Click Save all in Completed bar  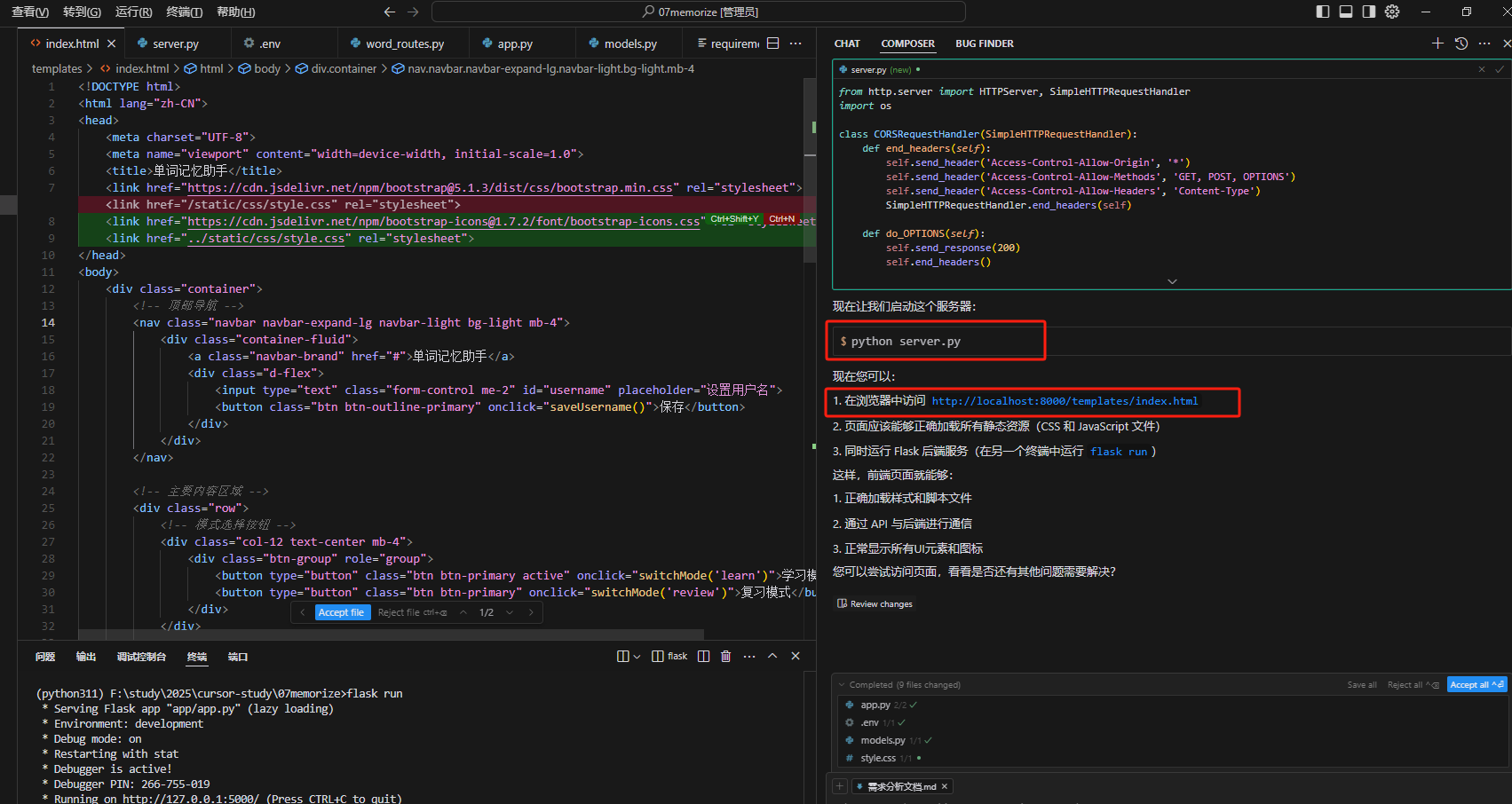coord(1362,685)
